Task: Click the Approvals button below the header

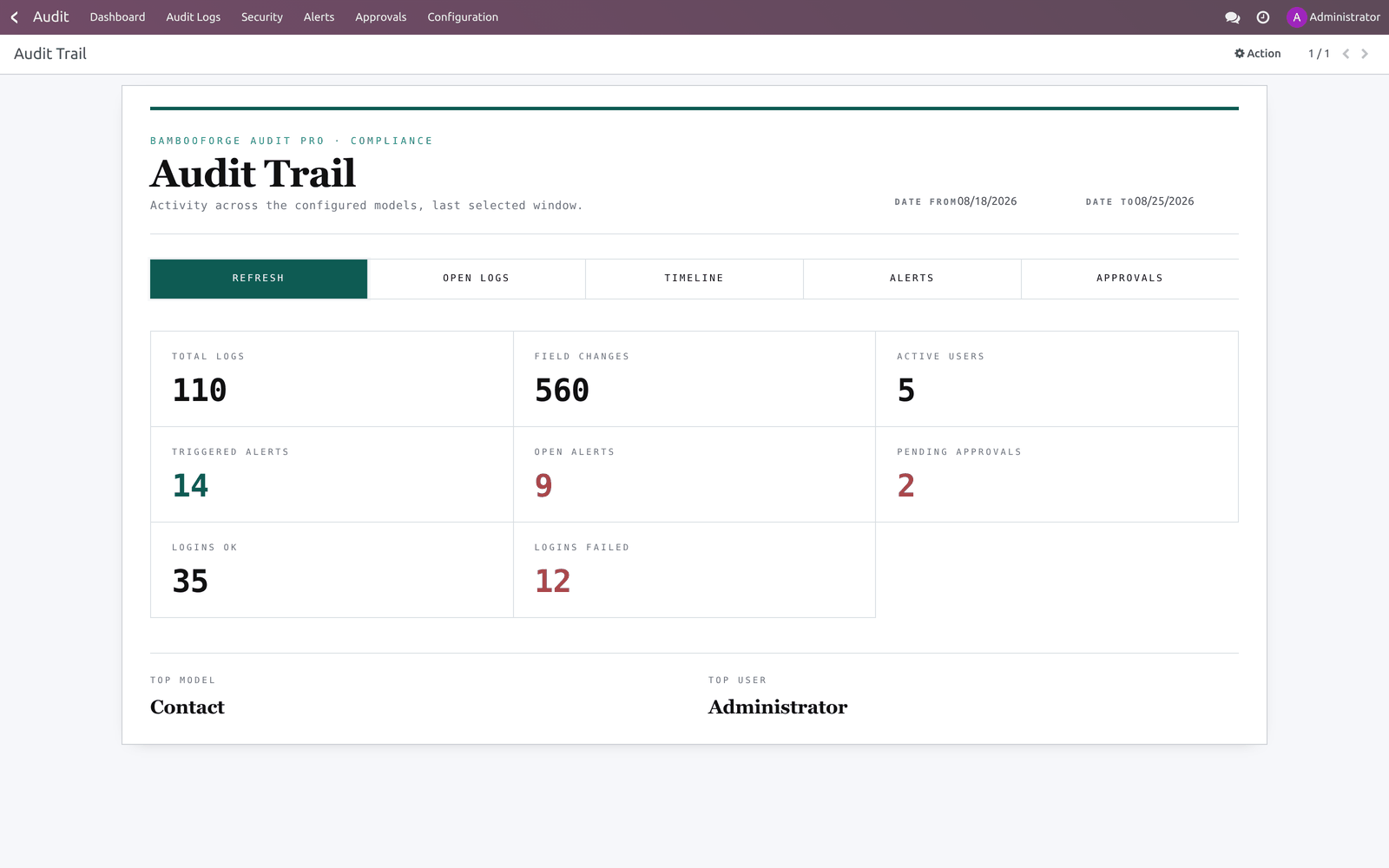Action: click(x=1130, y=279)
